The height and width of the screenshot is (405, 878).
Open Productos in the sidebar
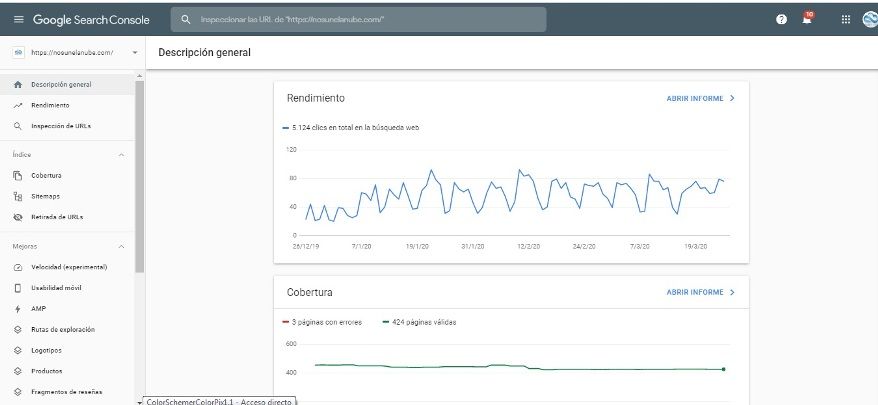[67, 371]
